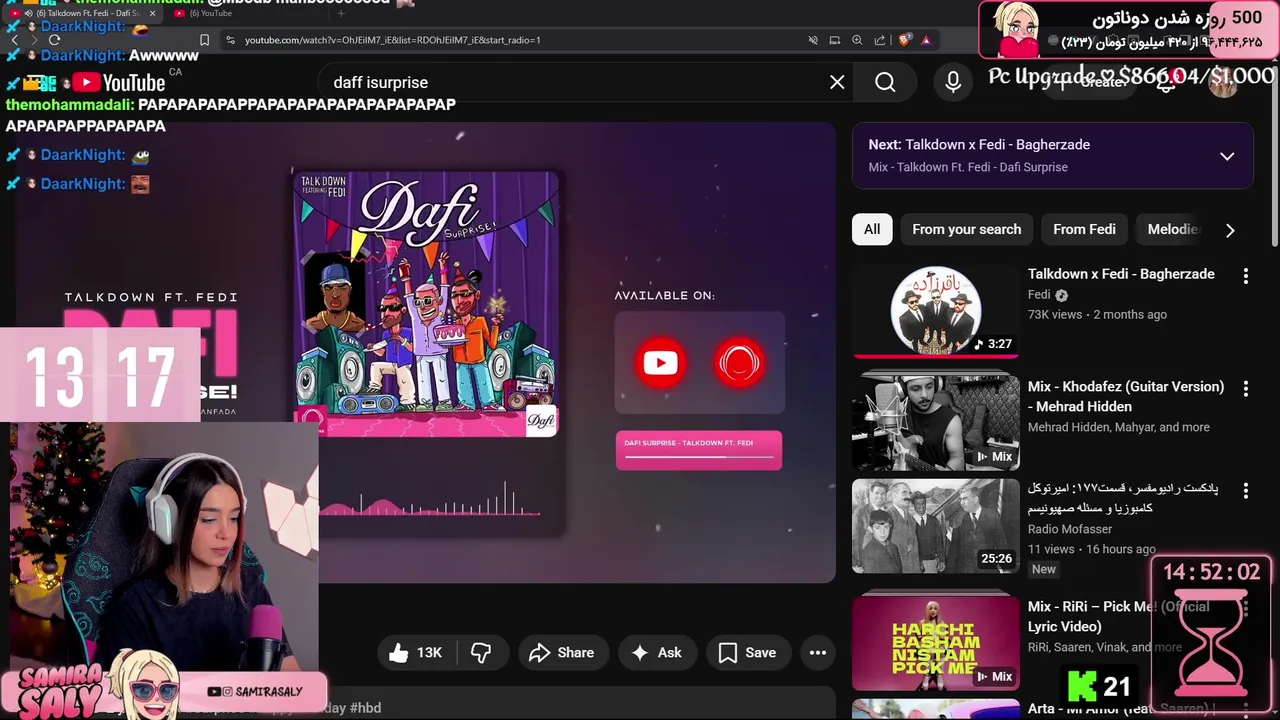The width and height of the screenshot is (1280, 720).
Task: Open options for Radio Mofasser podcast
Action: 1246,491
